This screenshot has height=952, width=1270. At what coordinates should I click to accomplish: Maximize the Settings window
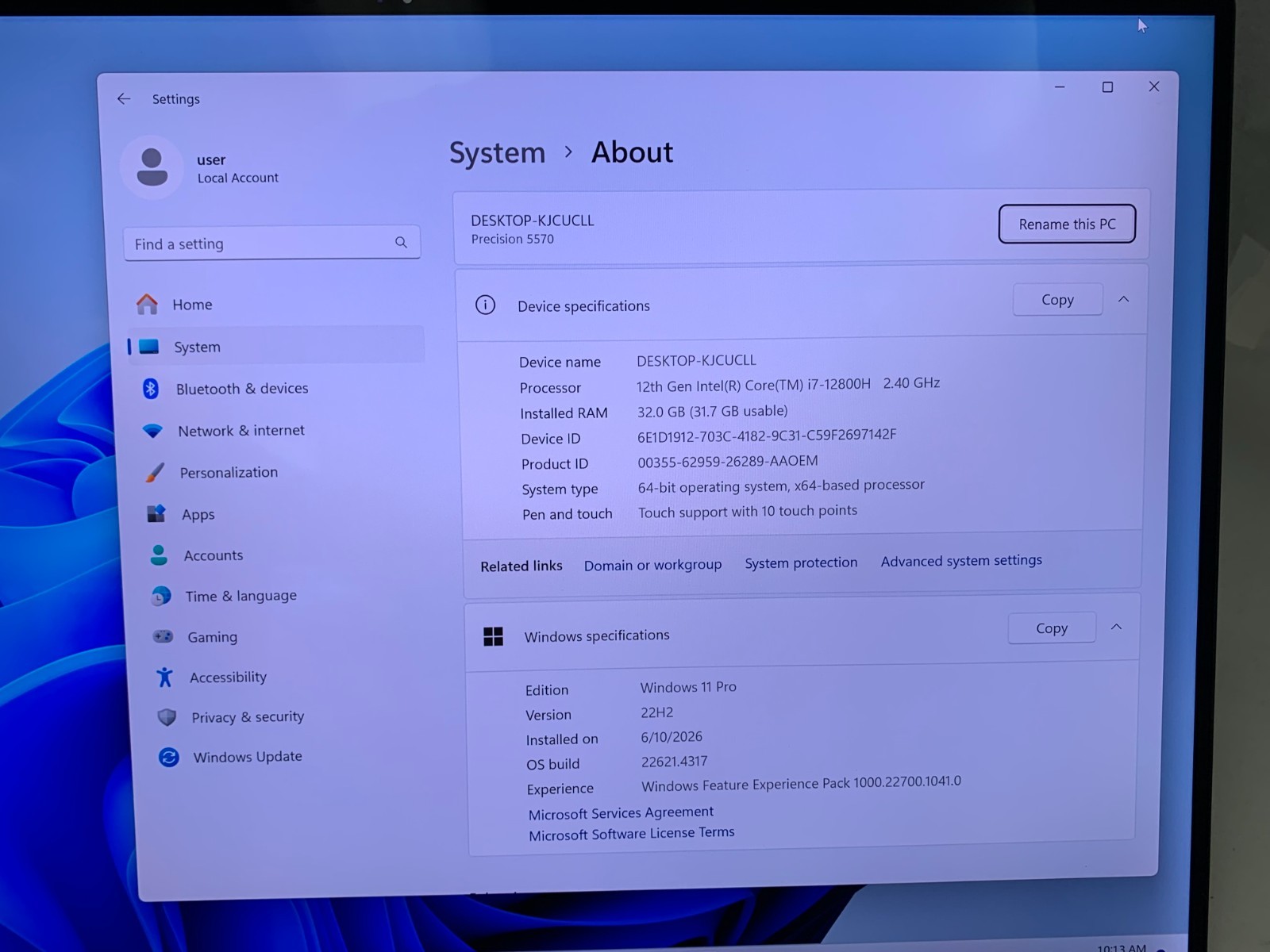pyautogui.click(x=1107, y=86)
